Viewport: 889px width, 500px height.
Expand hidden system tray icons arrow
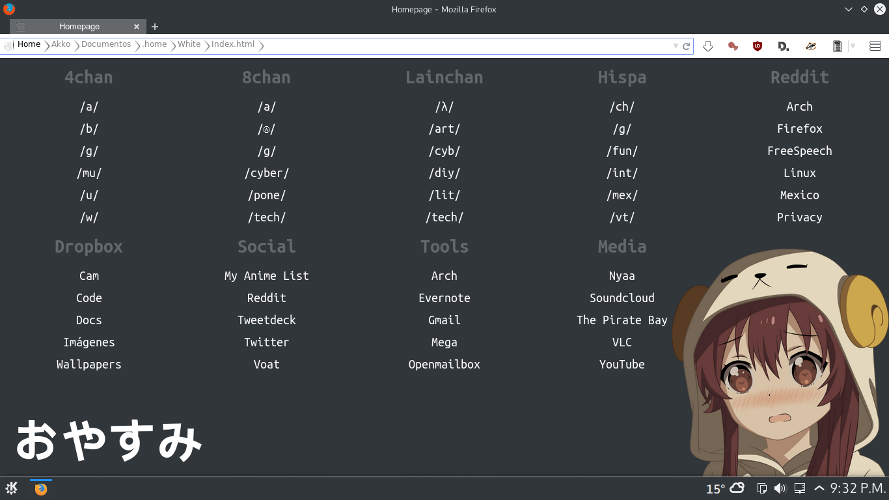tap(819, 488)
